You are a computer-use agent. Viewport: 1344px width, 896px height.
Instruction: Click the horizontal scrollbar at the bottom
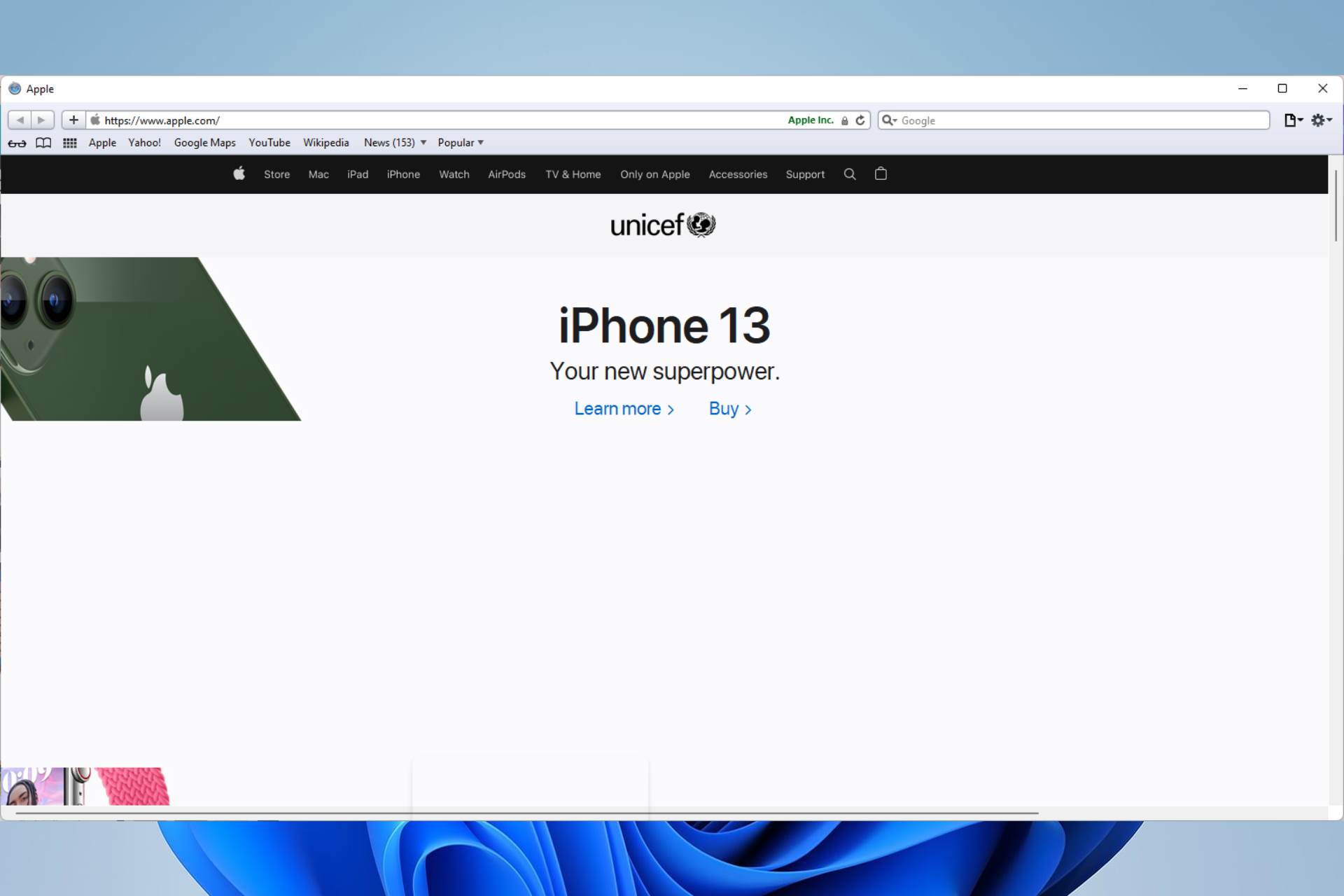click(525, 813)
